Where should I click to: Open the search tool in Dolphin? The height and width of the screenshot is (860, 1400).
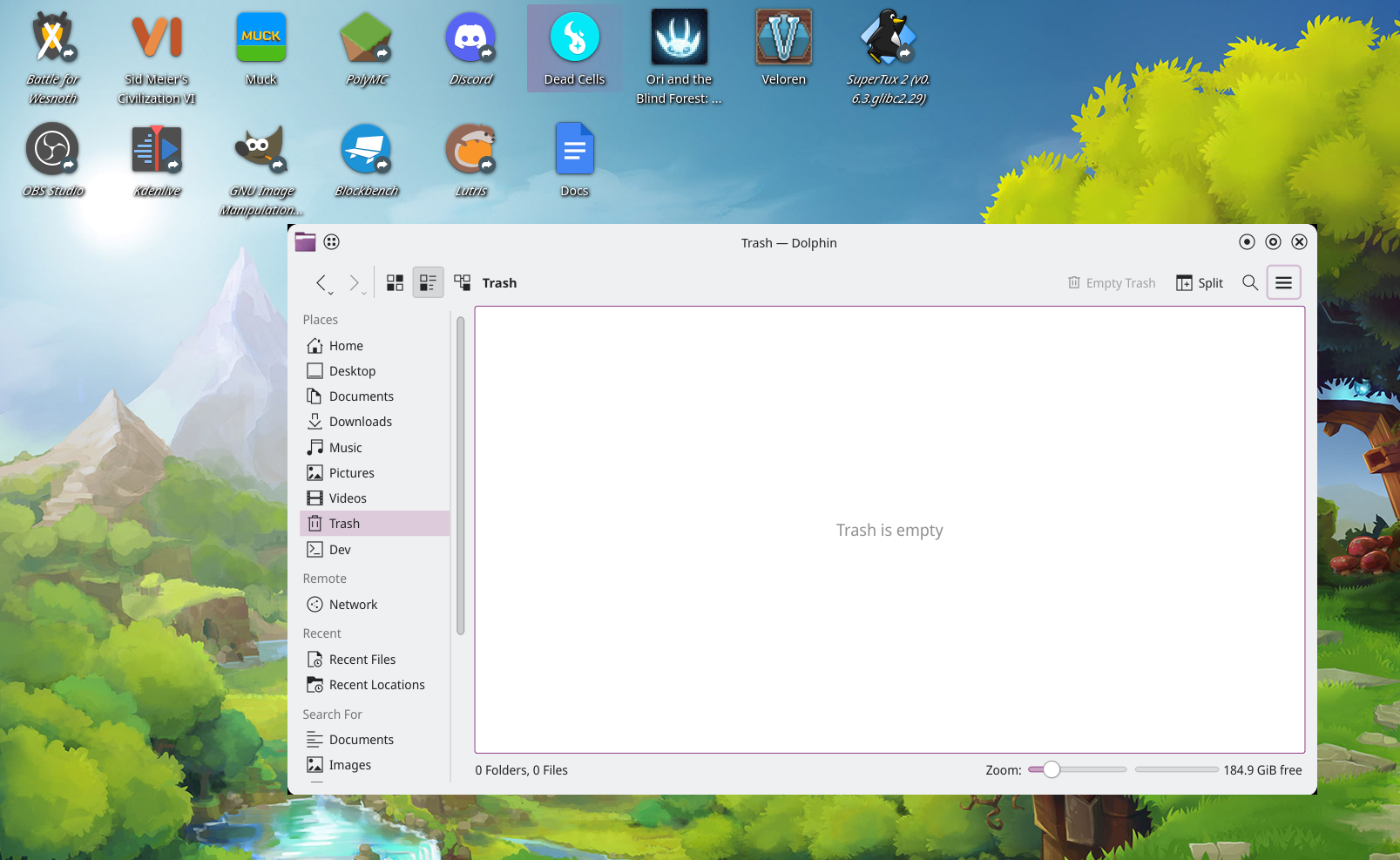(1250, 282)
